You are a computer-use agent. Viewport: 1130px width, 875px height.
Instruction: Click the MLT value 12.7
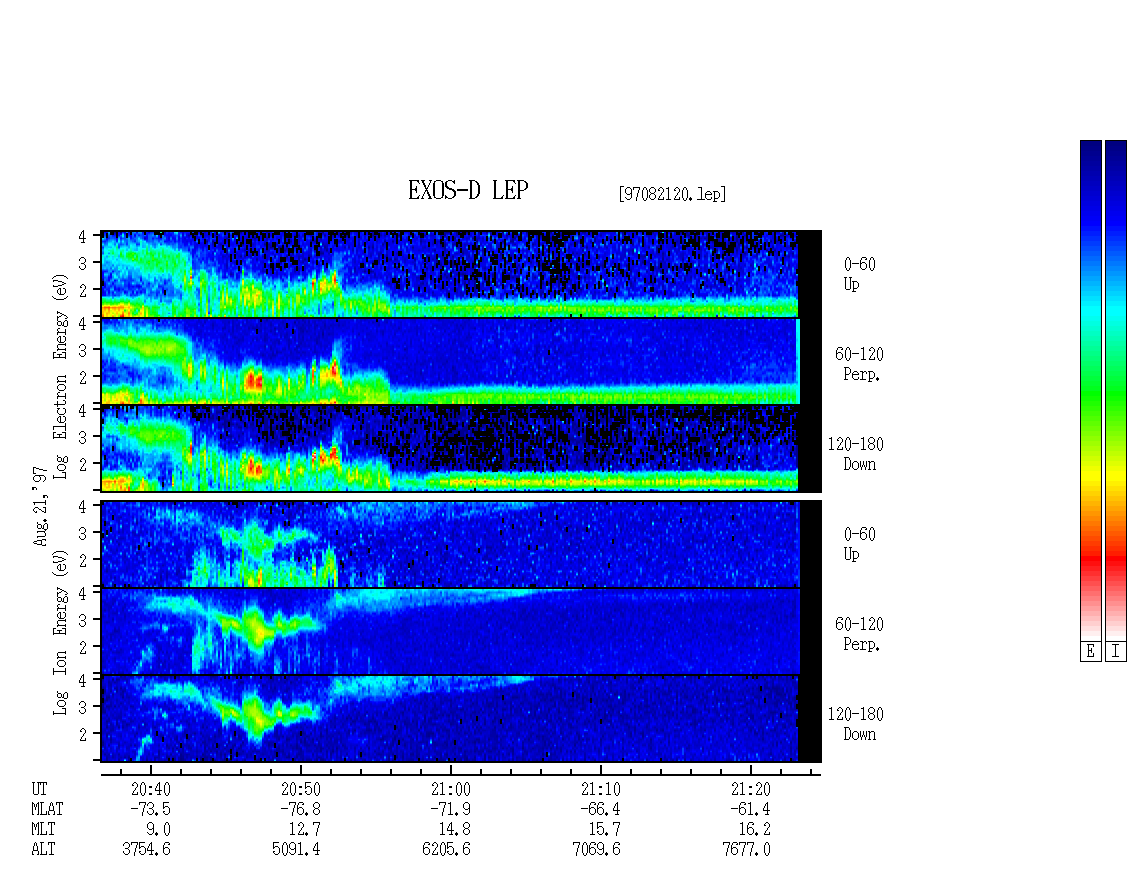[x=305, y=830]
